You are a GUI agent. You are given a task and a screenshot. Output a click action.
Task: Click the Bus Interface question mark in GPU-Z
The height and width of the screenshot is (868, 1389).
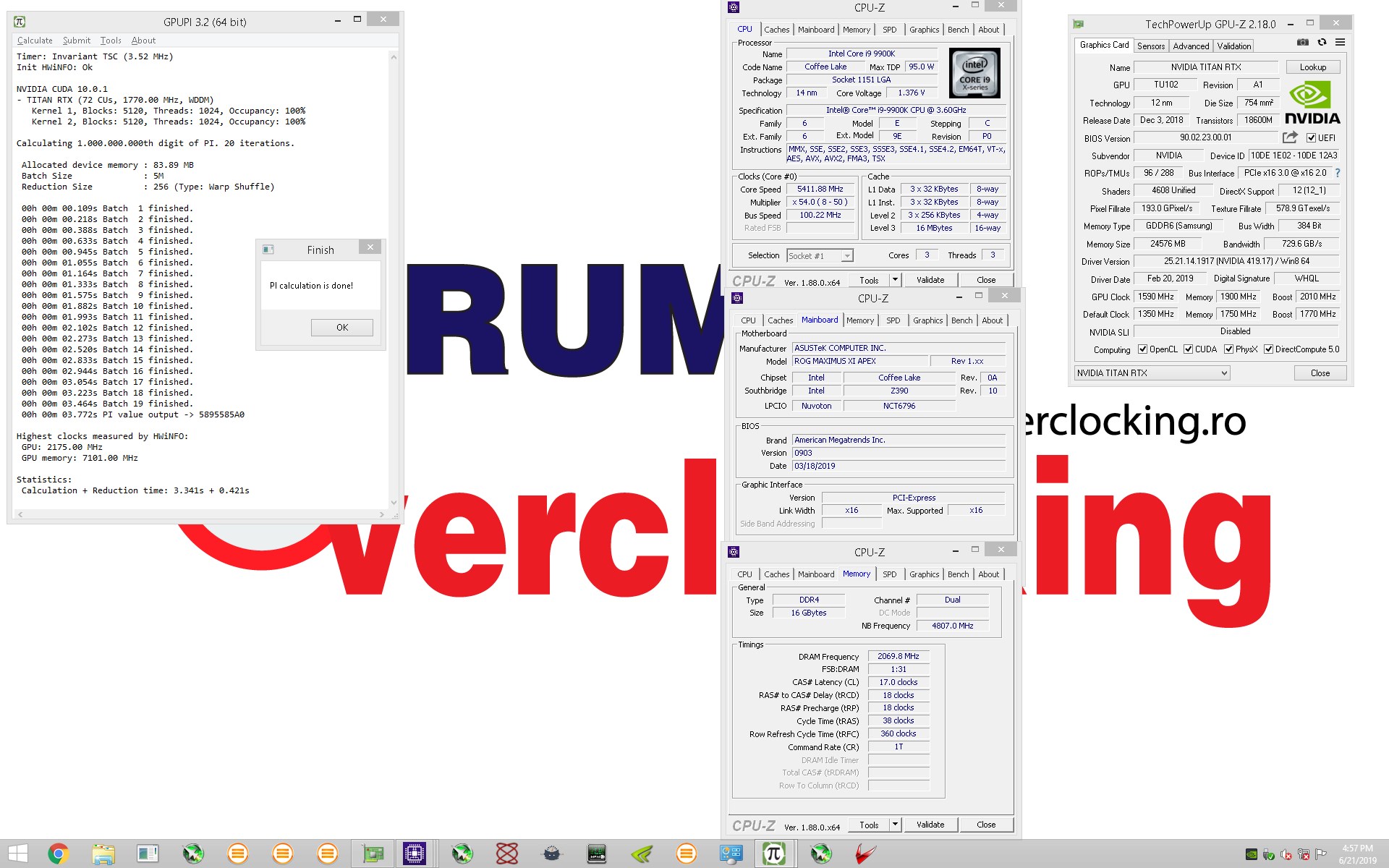[x=1338, y=173]
